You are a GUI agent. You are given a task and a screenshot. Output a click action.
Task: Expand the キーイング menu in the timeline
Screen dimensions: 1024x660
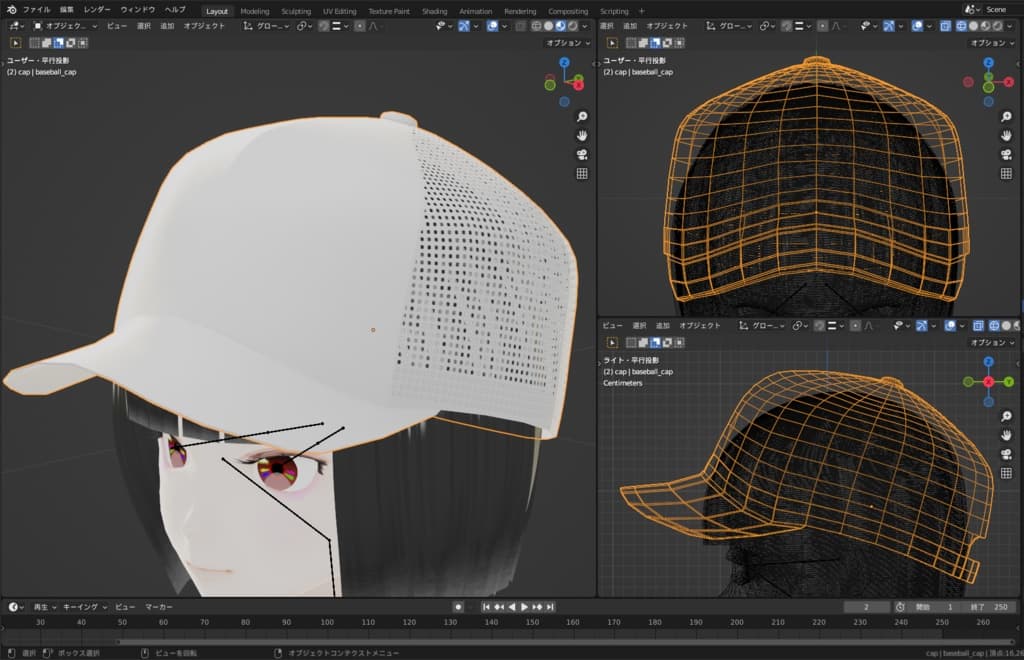[x=83, y=607]
